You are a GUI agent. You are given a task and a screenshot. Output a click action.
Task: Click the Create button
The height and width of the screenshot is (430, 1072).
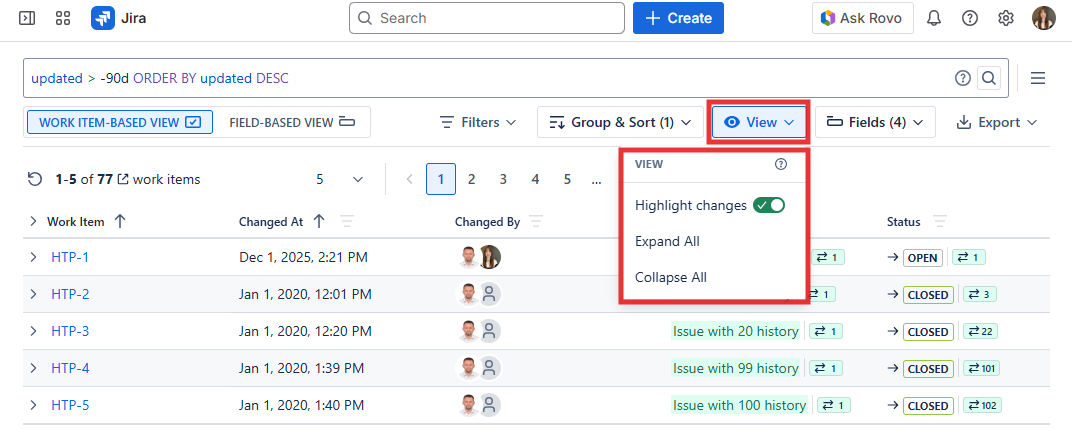point(678,18)
